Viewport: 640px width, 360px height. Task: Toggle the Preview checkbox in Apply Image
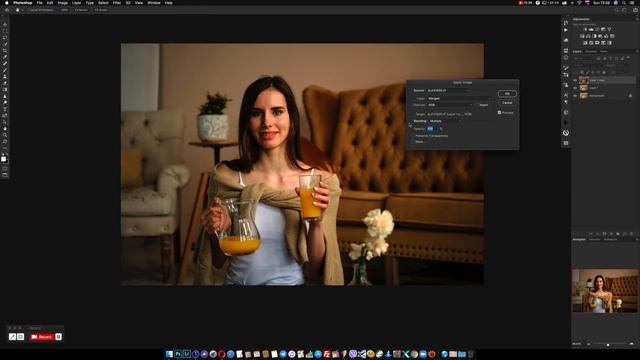point(499,112)
